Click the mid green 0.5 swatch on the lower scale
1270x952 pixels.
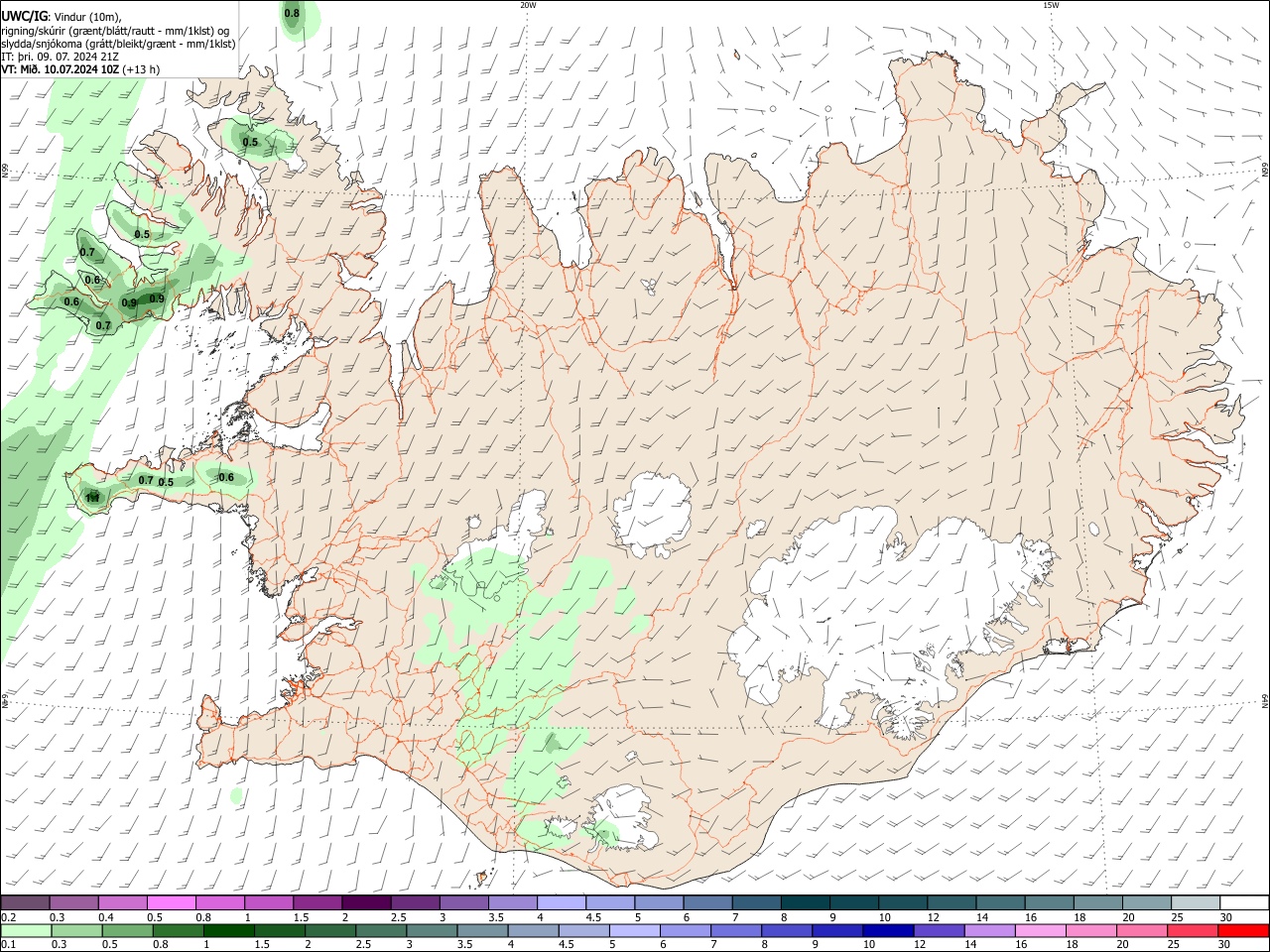127,930
